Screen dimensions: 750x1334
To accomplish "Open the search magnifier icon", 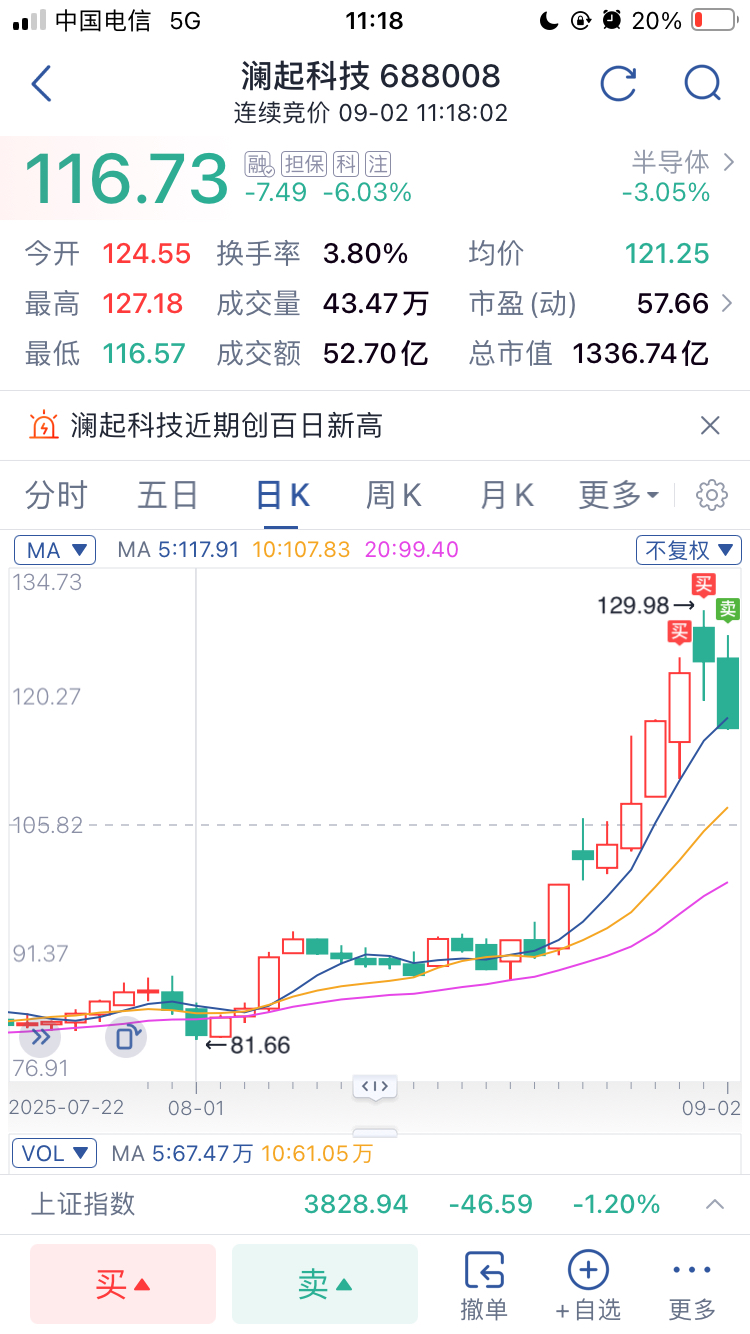I will click(703, 84).
